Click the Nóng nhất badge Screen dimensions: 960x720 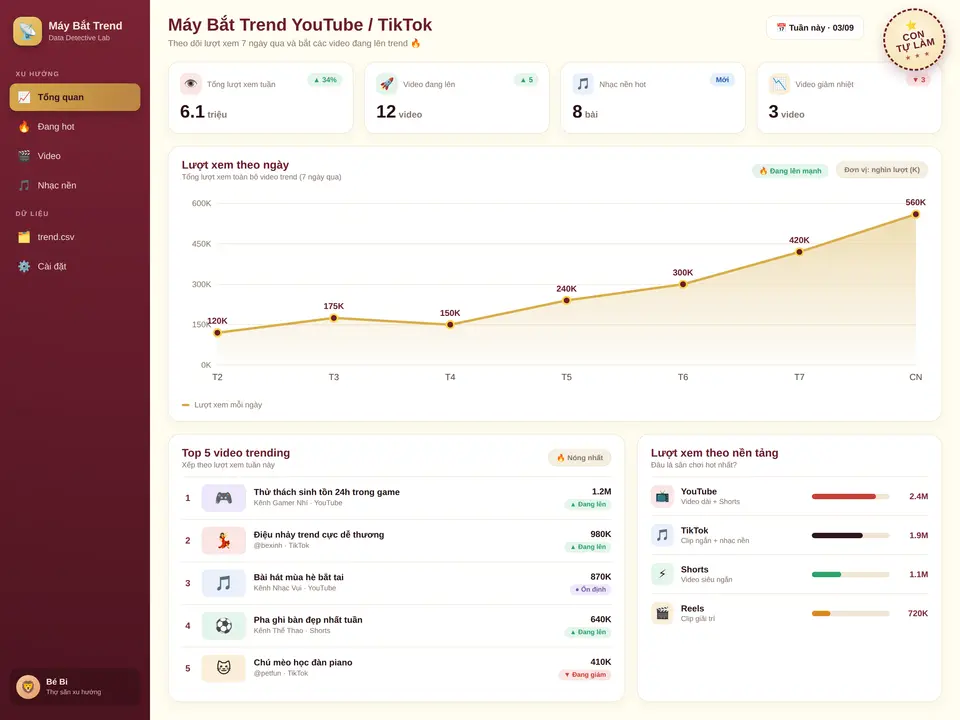[x=580, y=457]
